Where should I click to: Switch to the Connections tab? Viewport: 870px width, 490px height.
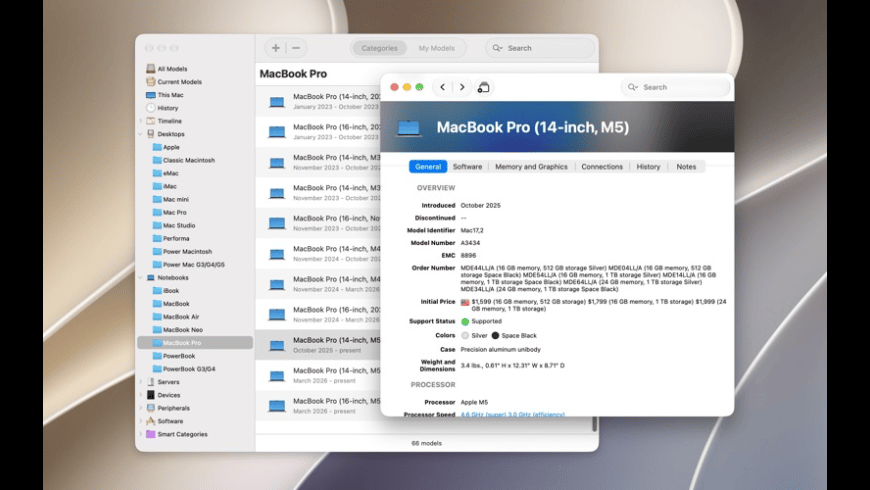coord(602,166)
